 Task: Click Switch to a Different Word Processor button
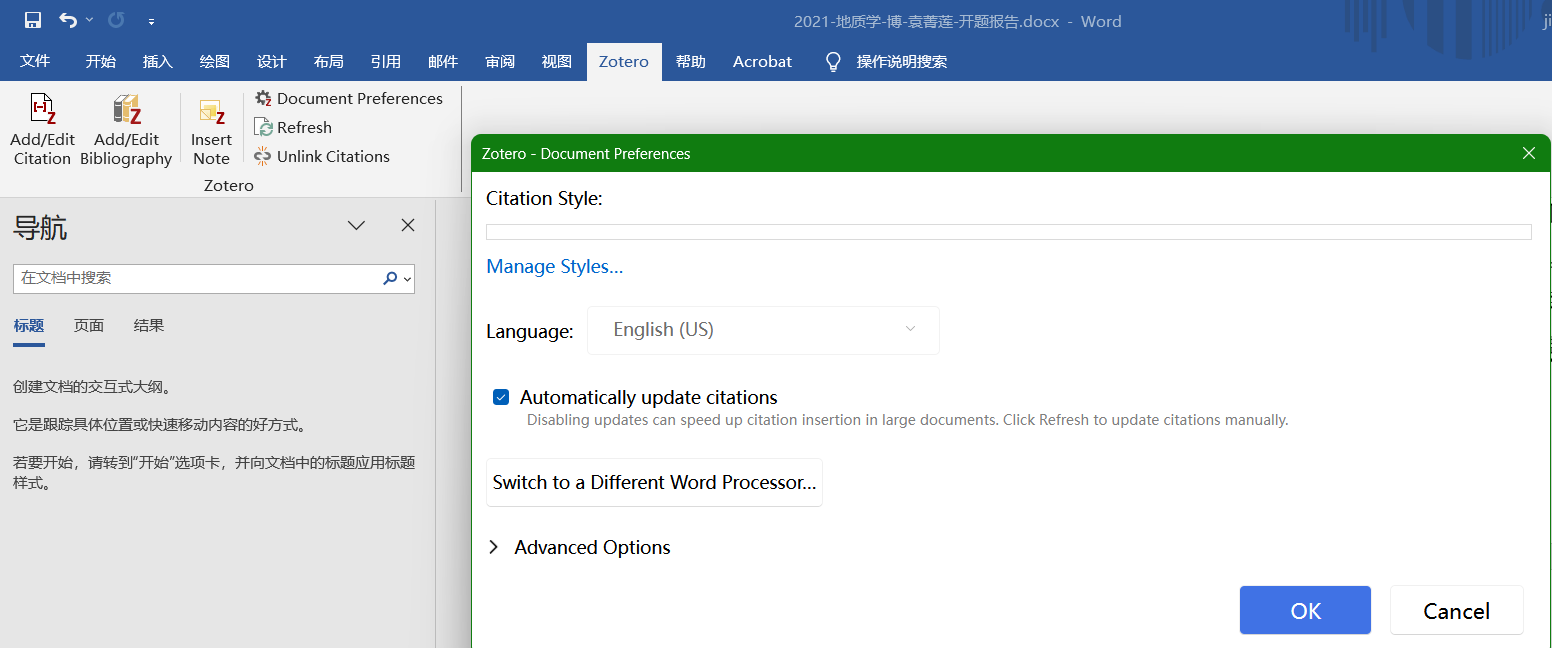(x=654, y=483)
